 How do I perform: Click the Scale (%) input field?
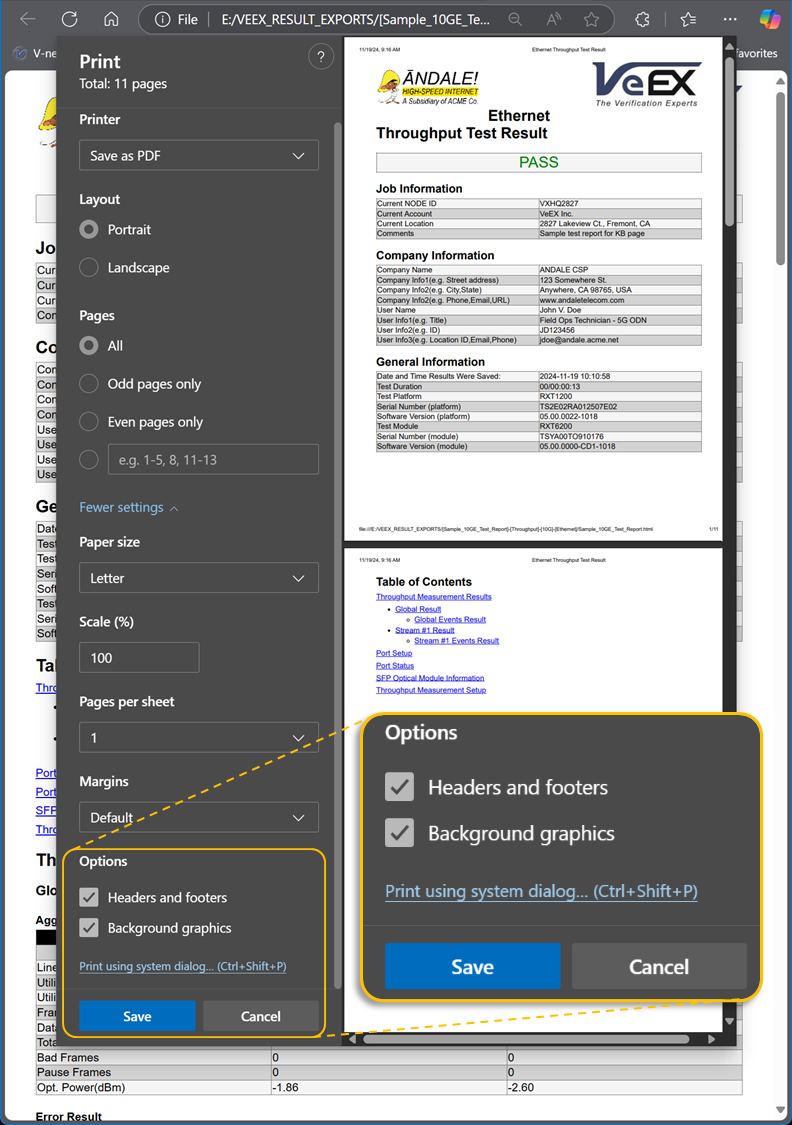[x=139, y=658]
